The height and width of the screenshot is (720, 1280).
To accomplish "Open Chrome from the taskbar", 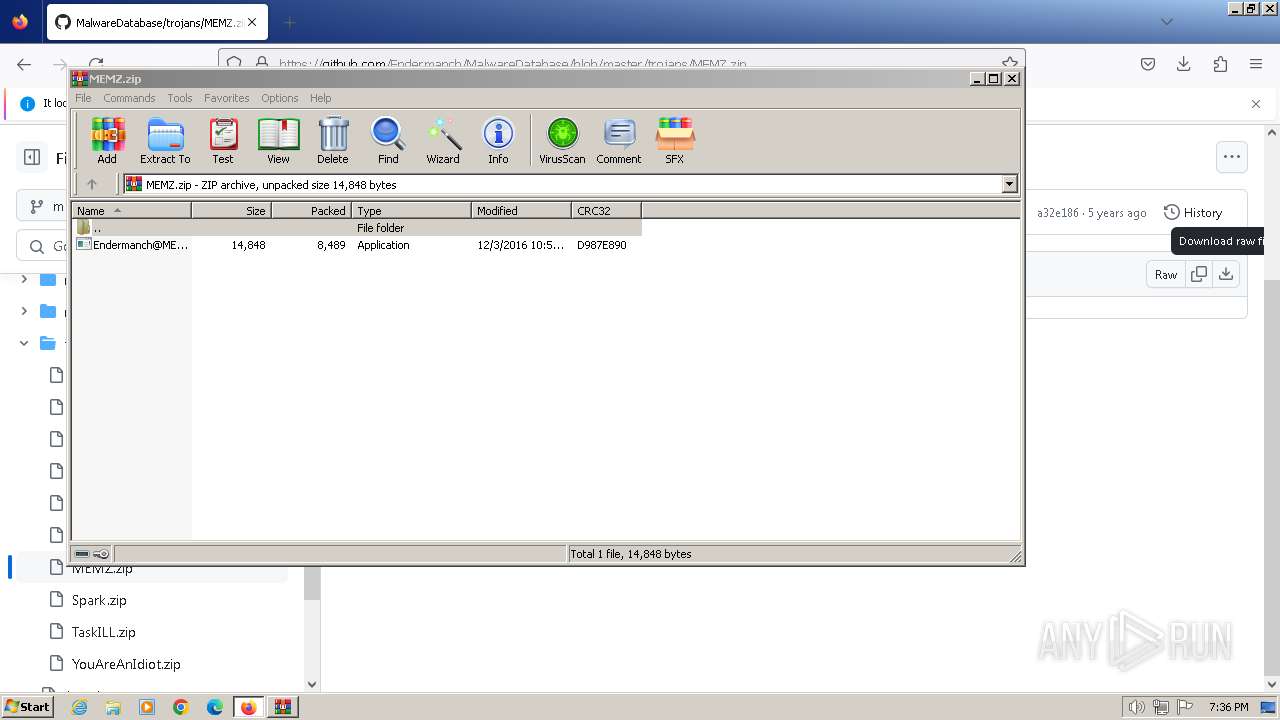I will pyautogui.click(x=181, y=707).
